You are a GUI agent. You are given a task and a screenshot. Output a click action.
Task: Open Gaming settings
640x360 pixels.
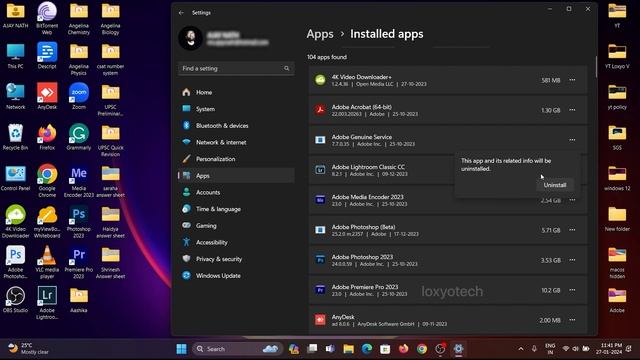[236, 226]
